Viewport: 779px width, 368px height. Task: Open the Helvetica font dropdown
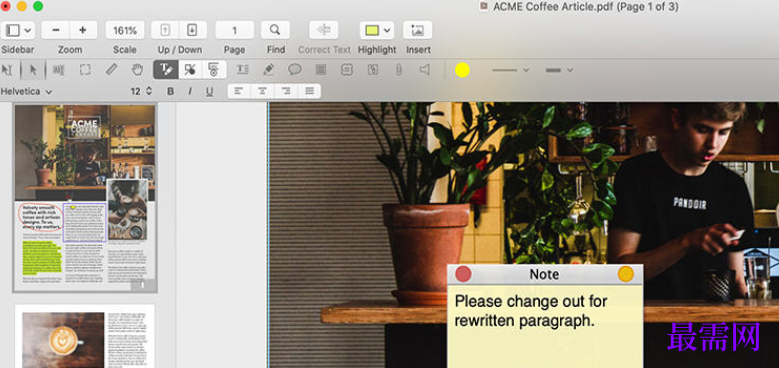(27, 91)
